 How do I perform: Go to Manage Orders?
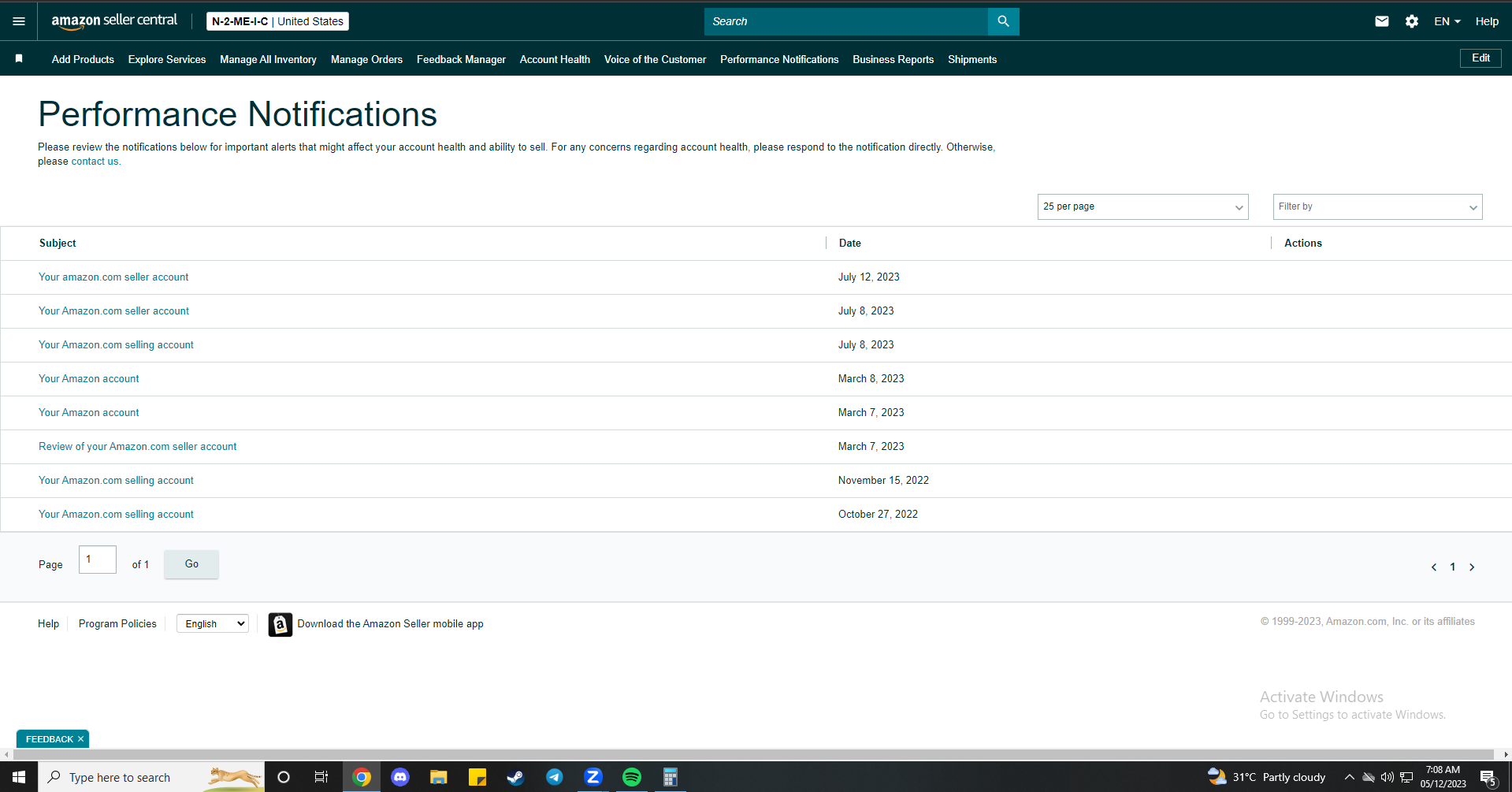point(366,59)
